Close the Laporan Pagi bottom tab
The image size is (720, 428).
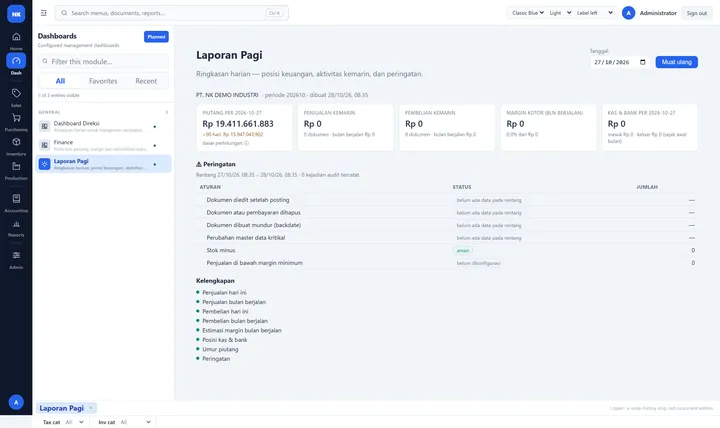pos(91,408)
